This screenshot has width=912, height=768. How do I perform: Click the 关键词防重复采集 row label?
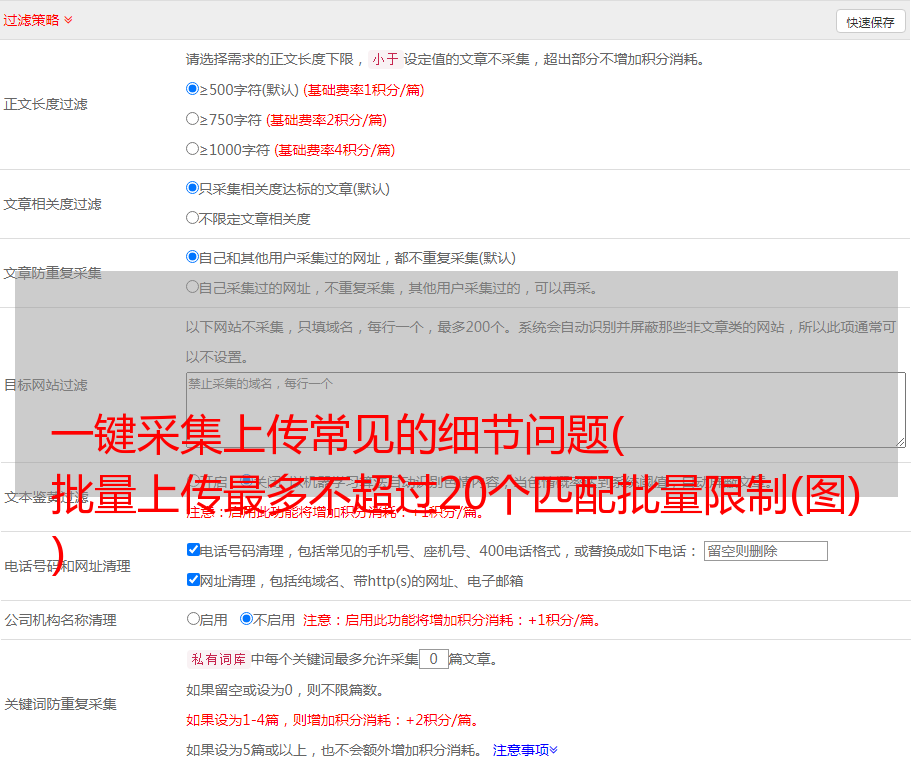pyautogui.click(x=60, y=704)
